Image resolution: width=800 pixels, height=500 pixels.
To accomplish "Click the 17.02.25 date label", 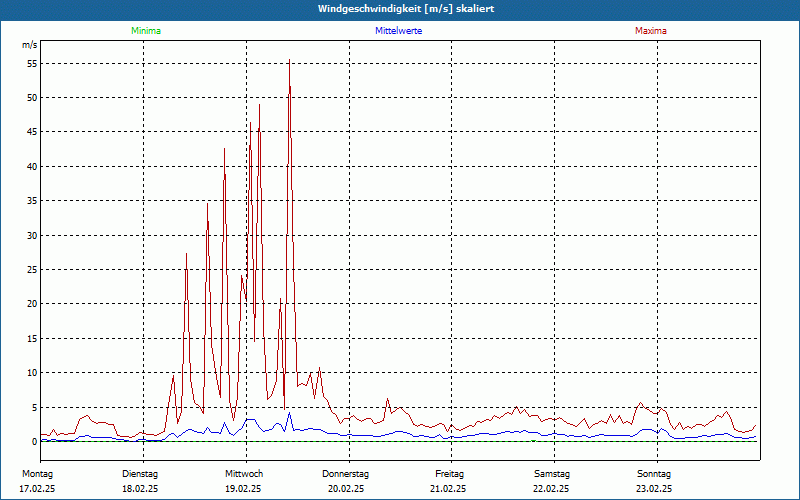I will (x=37, y=489).
